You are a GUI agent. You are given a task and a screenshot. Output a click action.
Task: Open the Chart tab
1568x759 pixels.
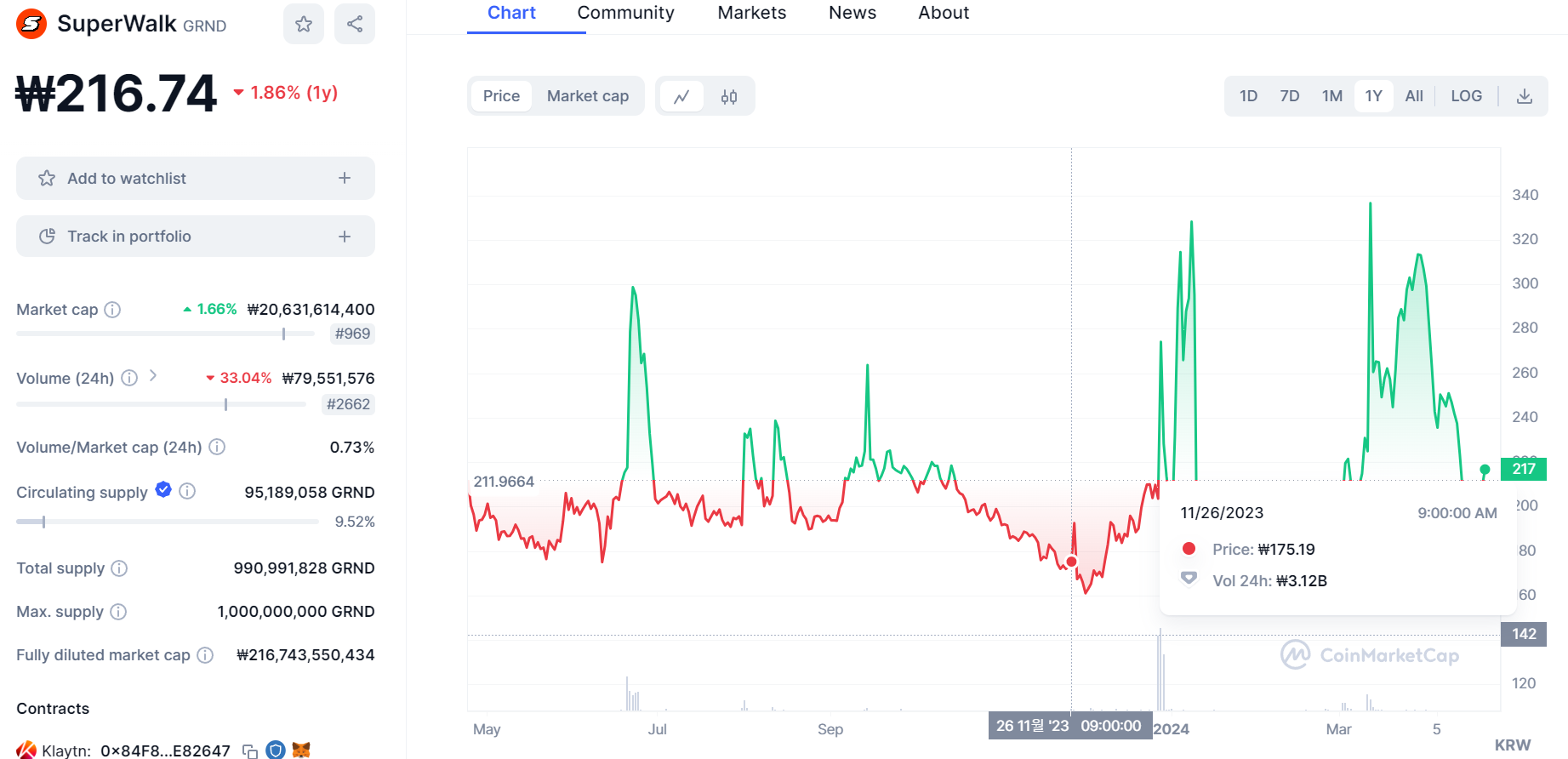pyautogui.click(x=511, y=13)
